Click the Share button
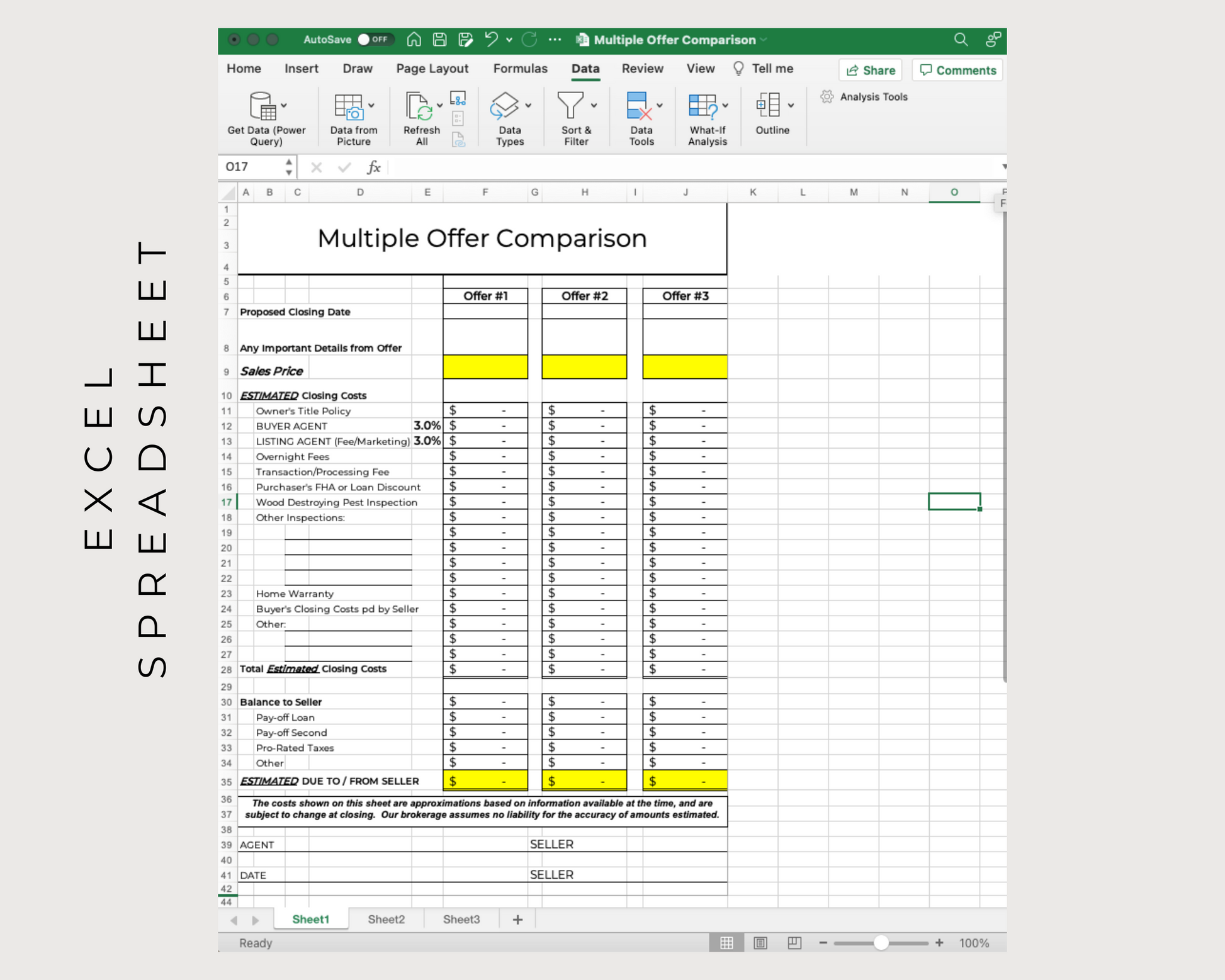The width and height of the screenshot is (1225, 980). pyautogui.click(x=871, y=70)
